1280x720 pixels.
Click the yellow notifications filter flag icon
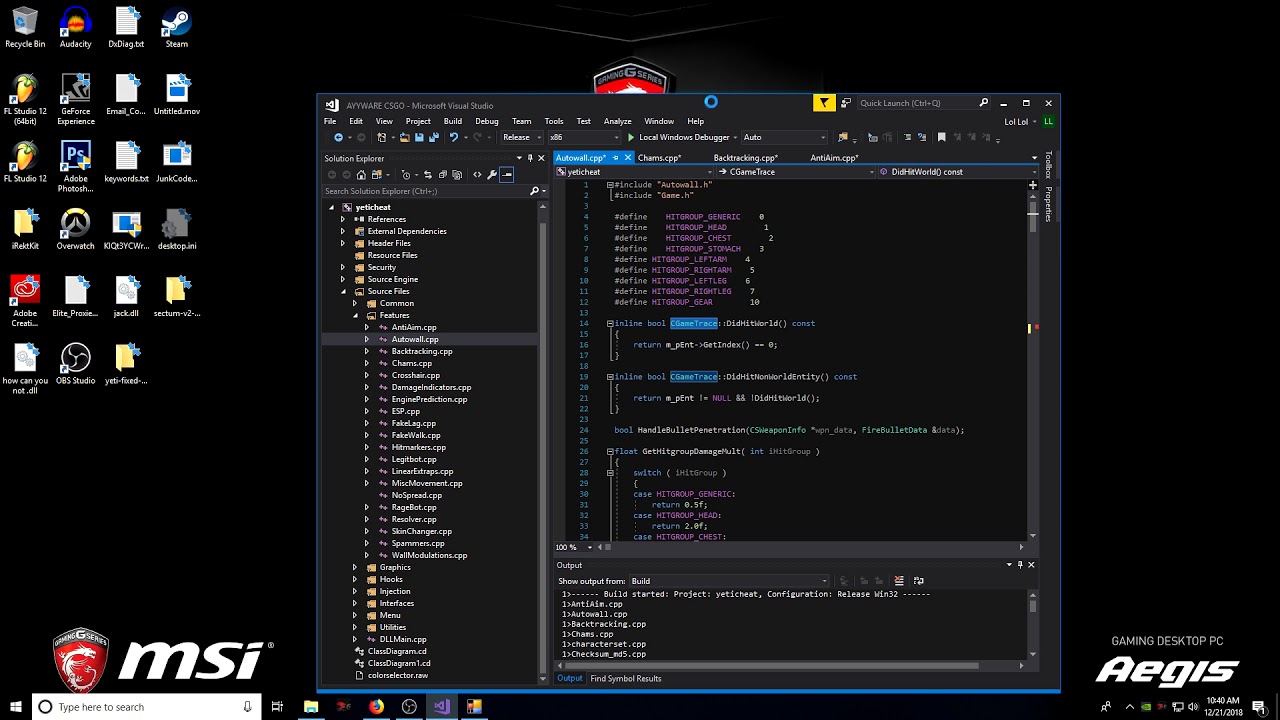click(x=824, y=102)
